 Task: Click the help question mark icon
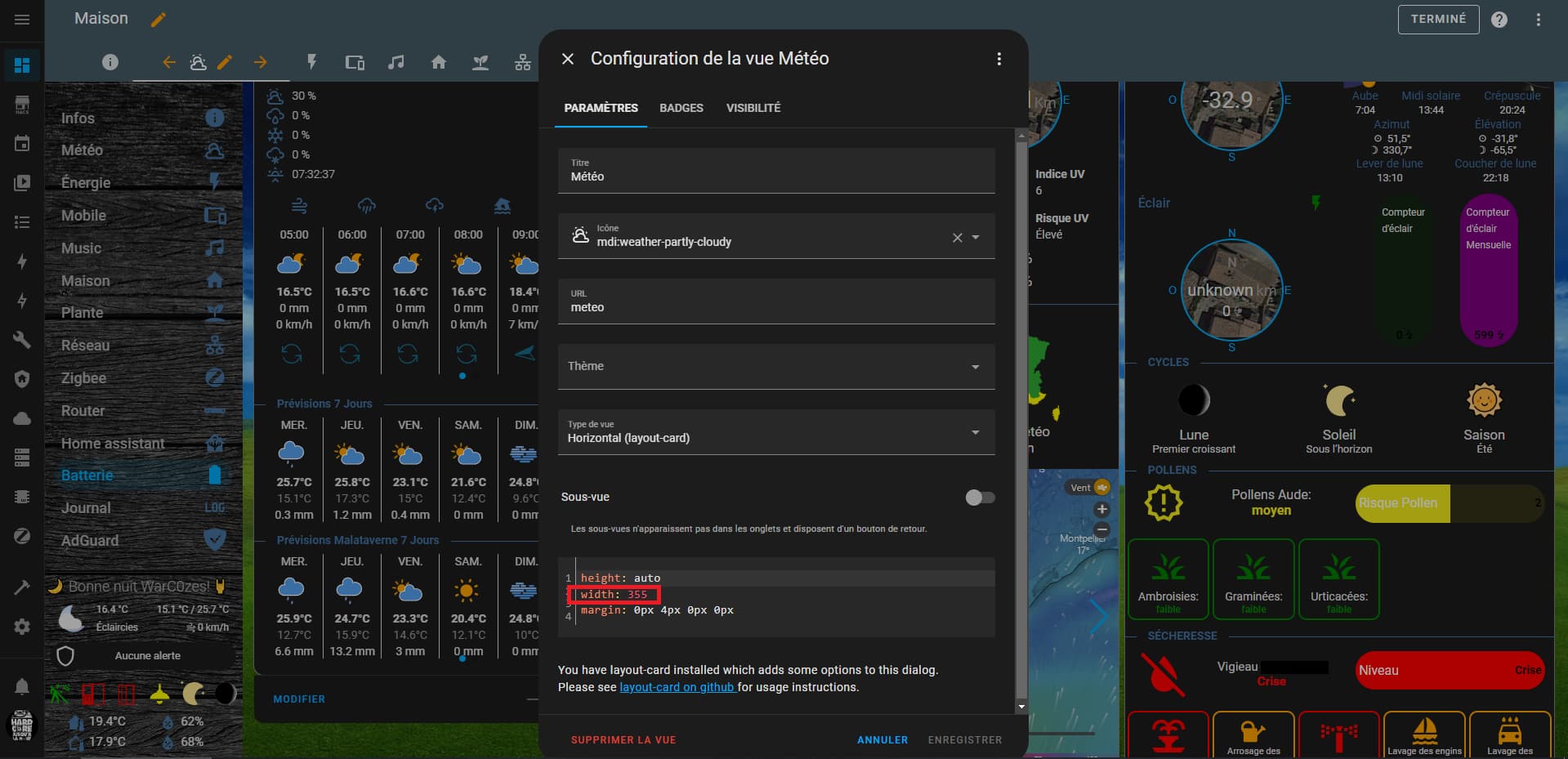pos(1499,20)
